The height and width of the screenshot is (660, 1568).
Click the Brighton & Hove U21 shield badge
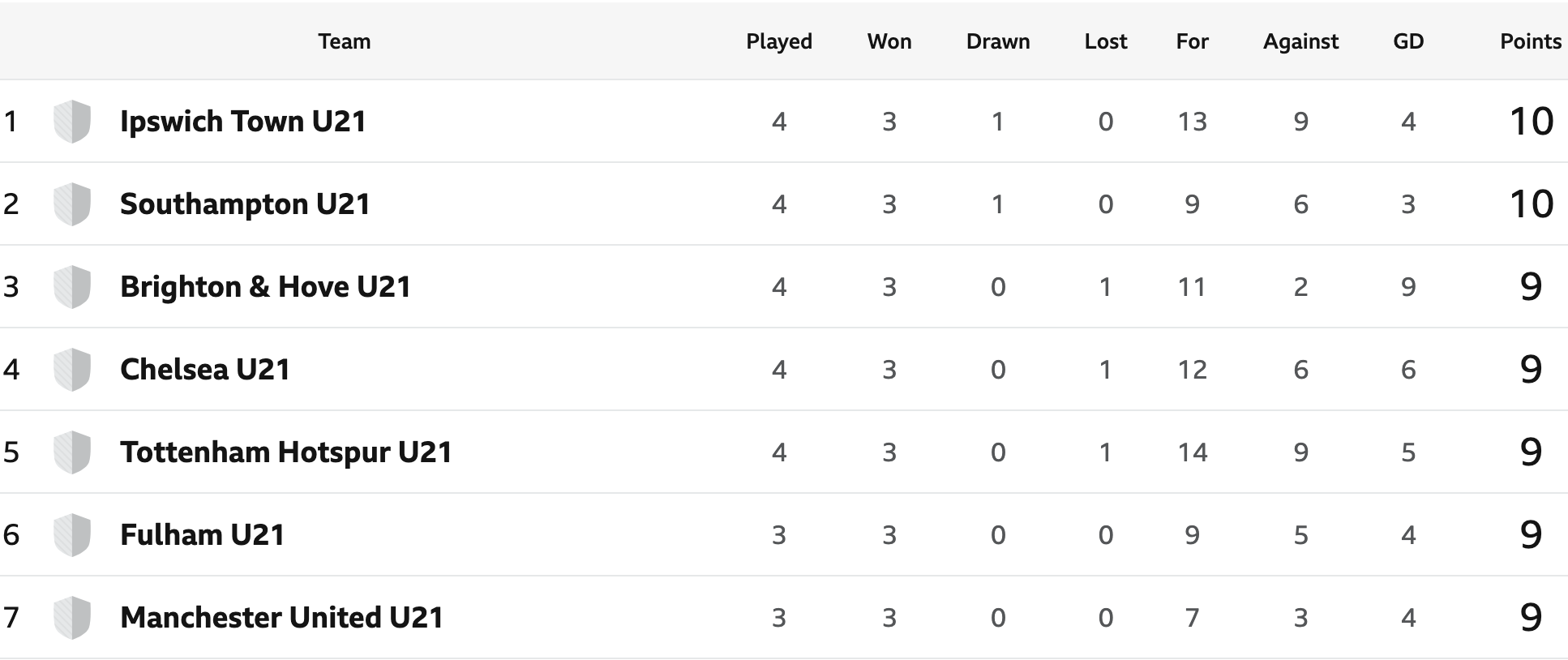[x=71, y=287]
